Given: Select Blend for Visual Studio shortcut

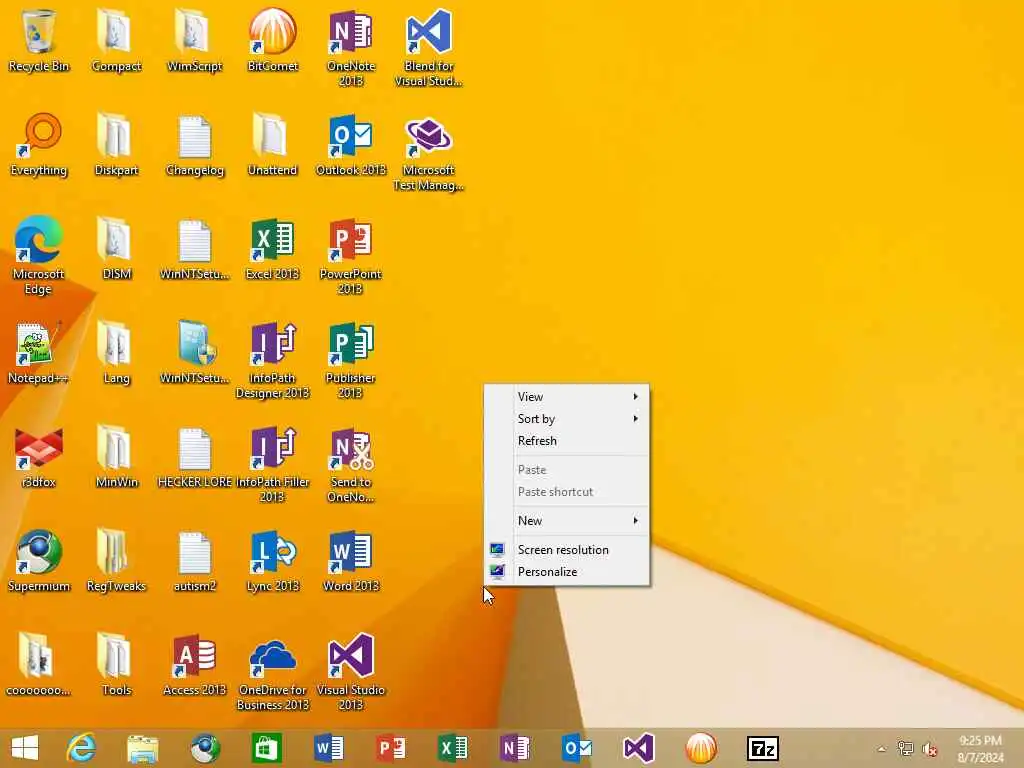Looking at the screenshot, I should click(428, 48).
